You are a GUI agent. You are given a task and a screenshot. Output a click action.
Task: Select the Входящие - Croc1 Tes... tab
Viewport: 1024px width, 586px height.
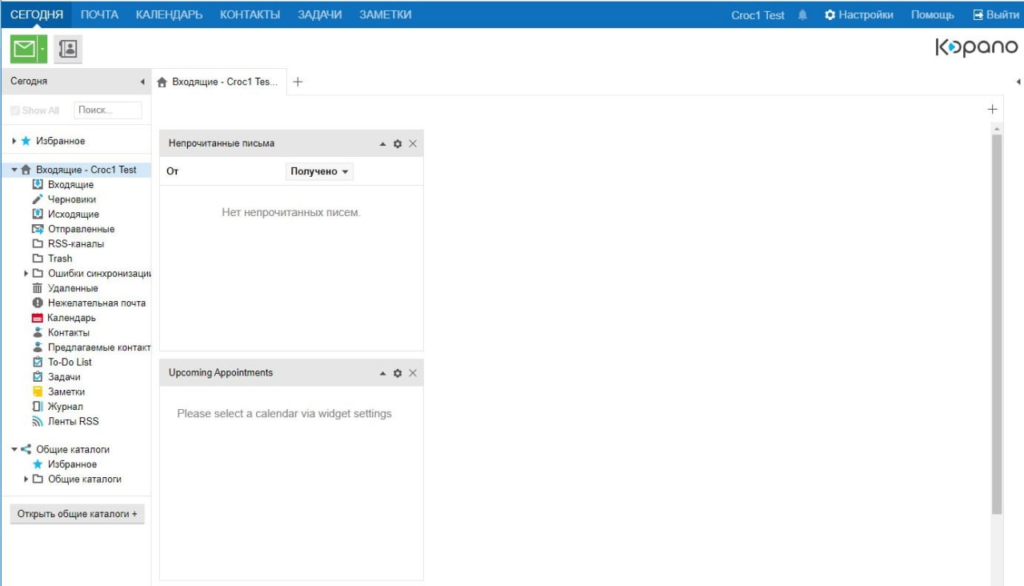(x=219, y=82)
